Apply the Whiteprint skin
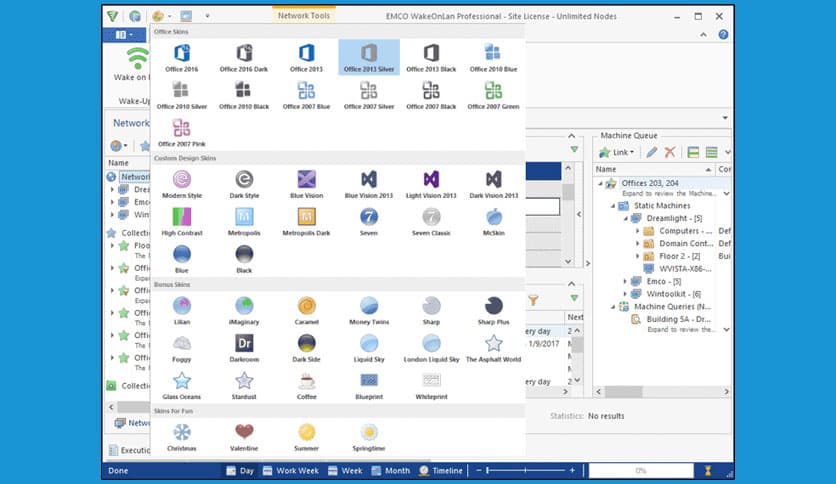The height and width of the screenshot is (484, 836). pos(431,385)
